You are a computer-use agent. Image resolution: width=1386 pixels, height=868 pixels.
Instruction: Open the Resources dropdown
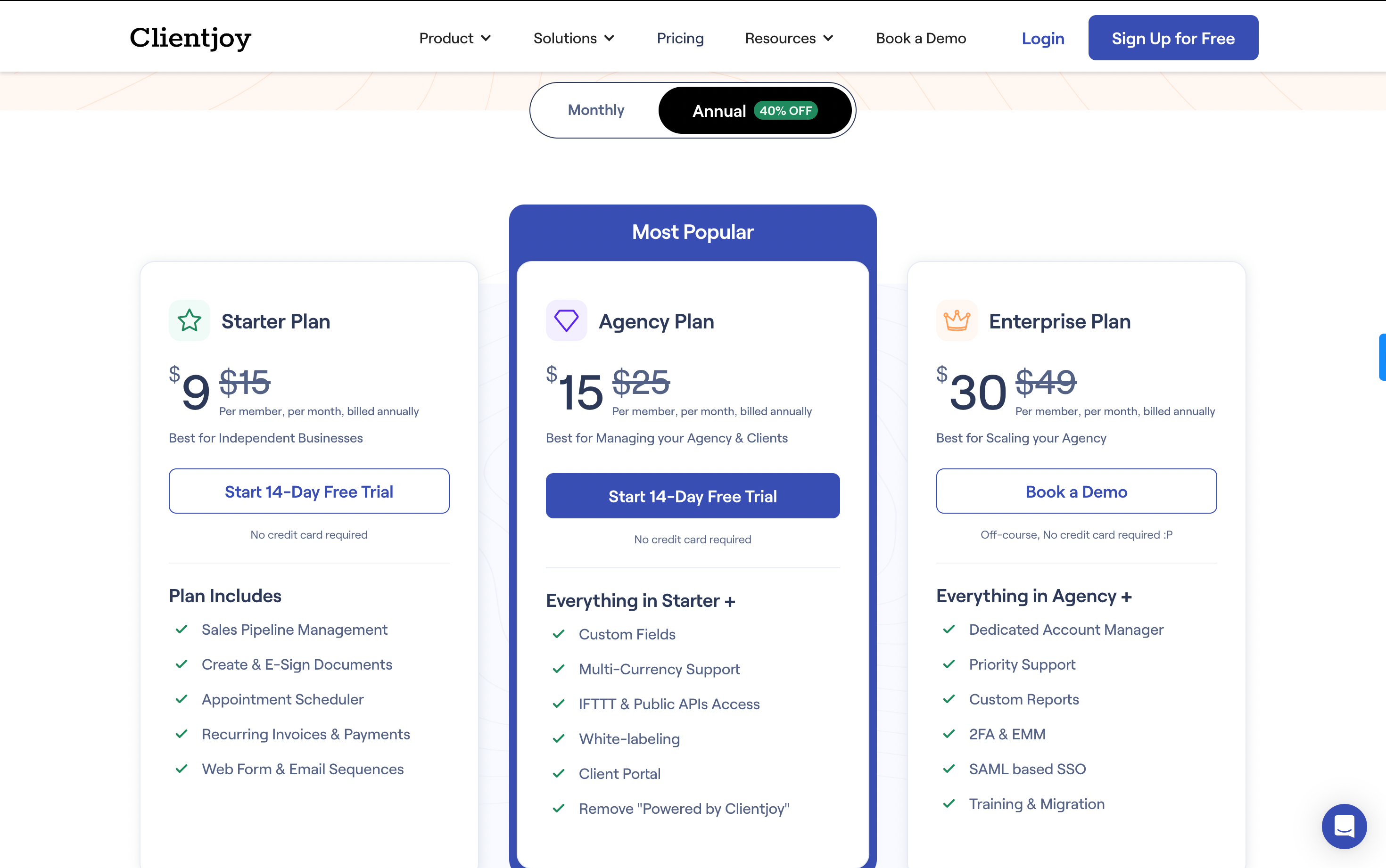(788, 38)
